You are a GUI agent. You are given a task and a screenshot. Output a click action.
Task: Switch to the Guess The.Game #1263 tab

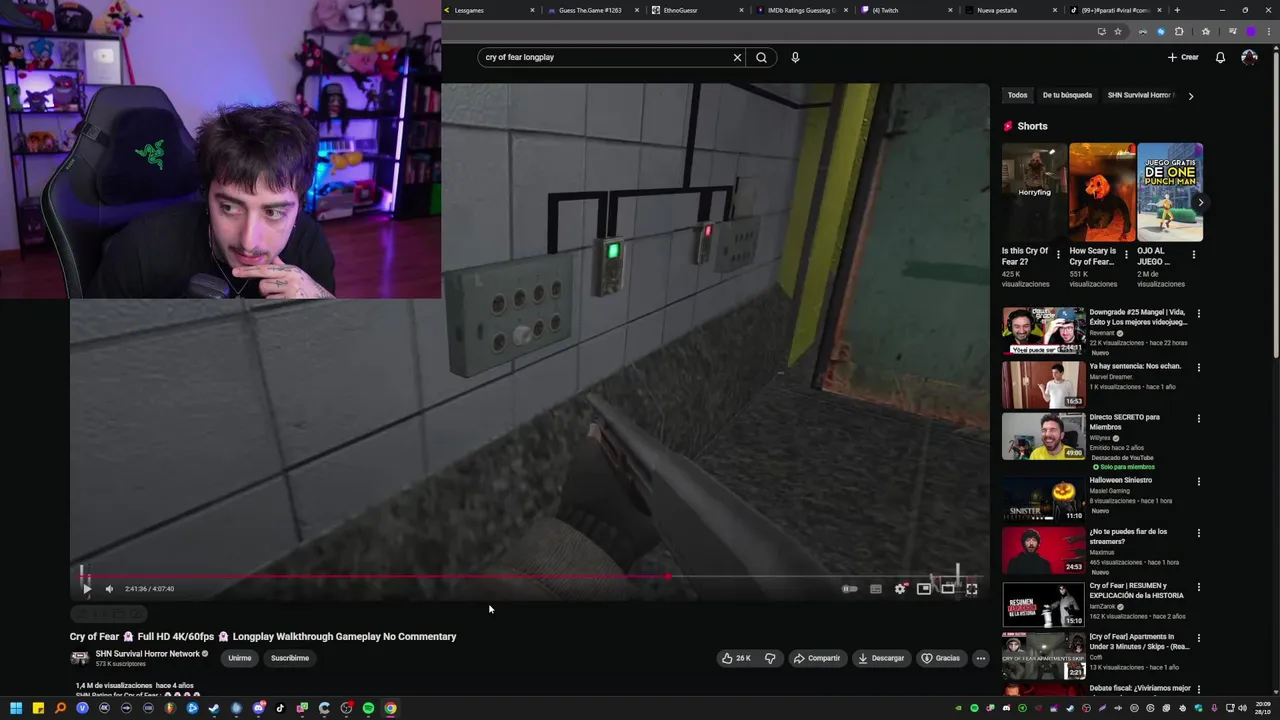(x=593, y=10)
